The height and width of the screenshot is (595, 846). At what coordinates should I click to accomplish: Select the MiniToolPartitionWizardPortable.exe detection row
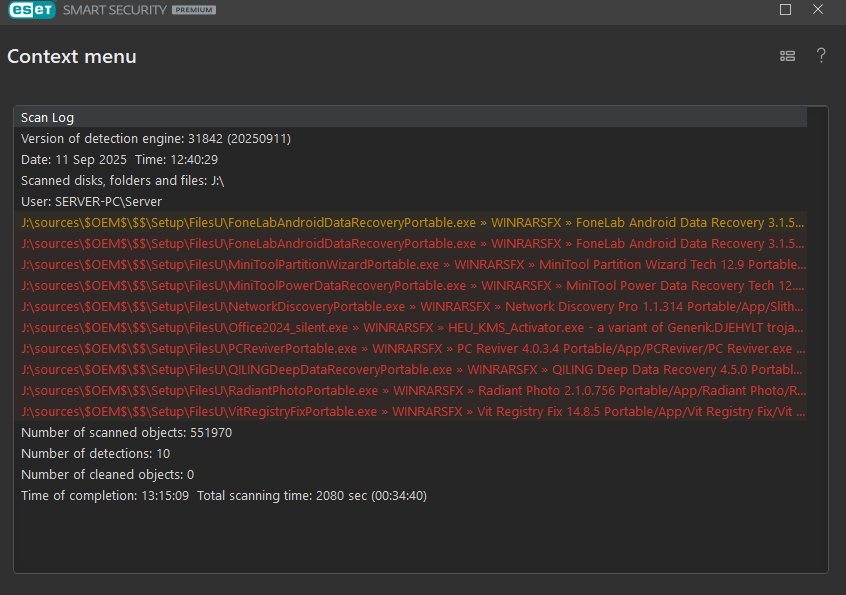(x=411, y=265)
